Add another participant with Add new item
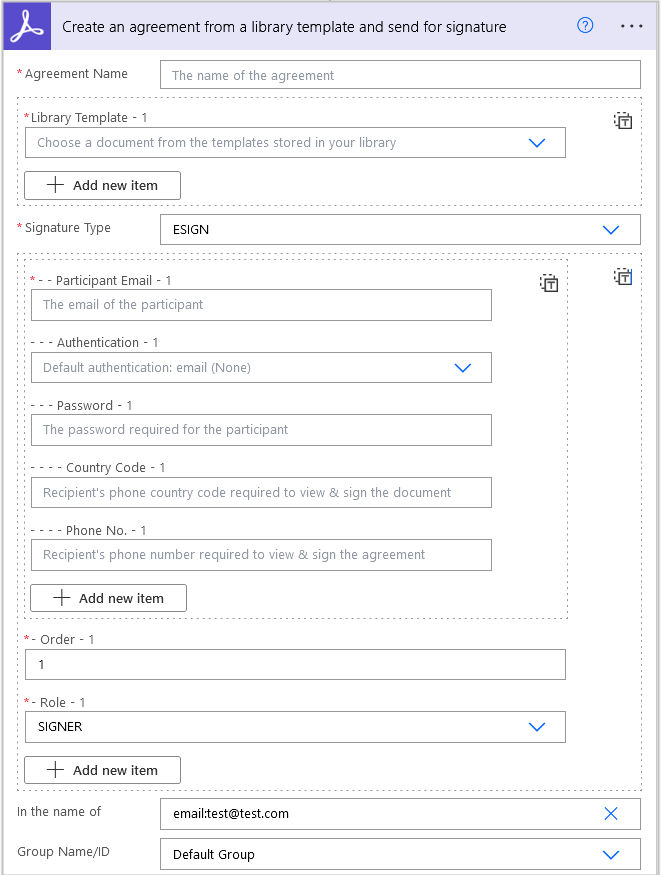661x875 pixels. [x=108, y=597]
